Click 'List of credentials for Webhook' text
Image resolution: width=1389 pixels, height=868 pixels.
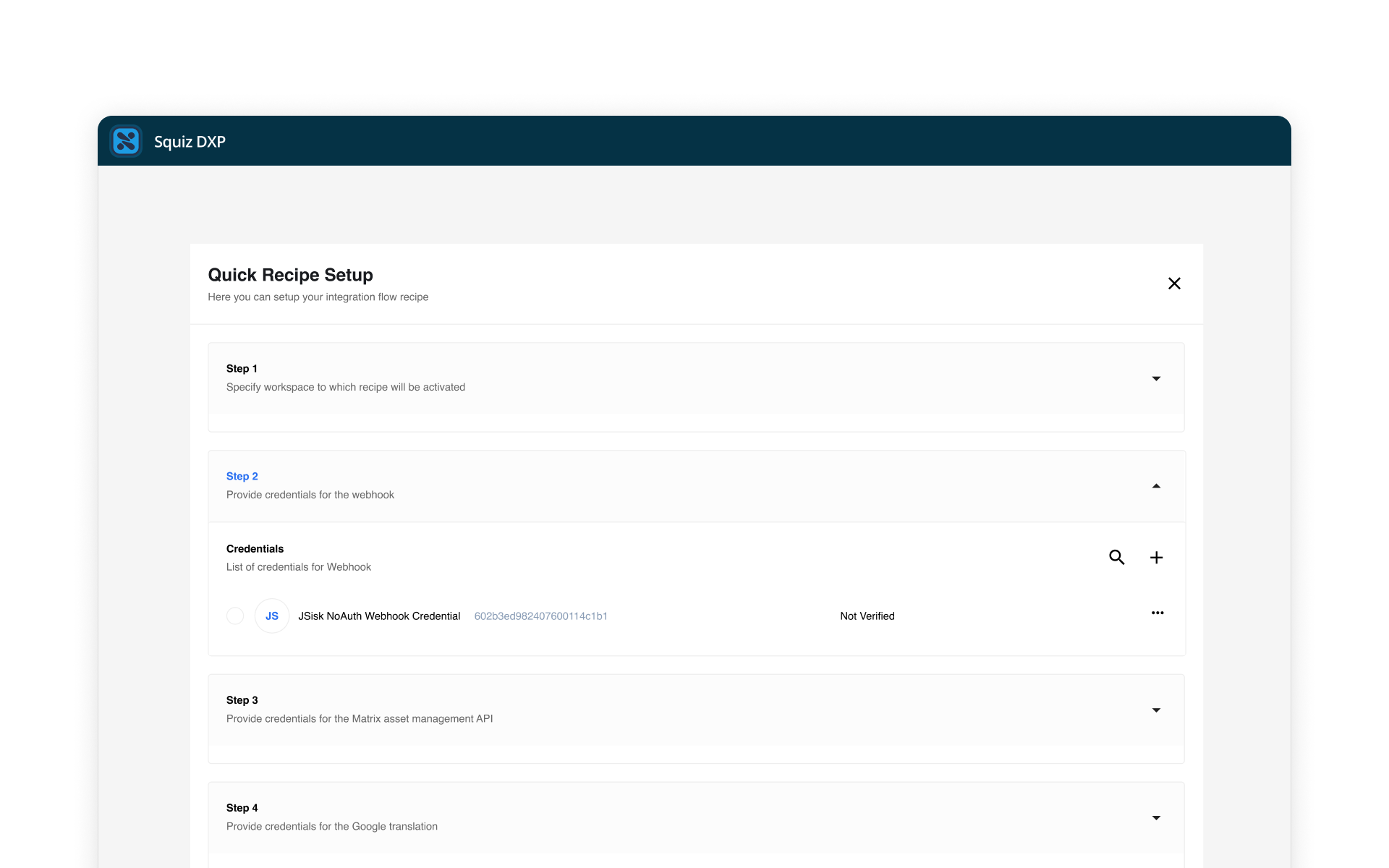(x=299, y=567)
